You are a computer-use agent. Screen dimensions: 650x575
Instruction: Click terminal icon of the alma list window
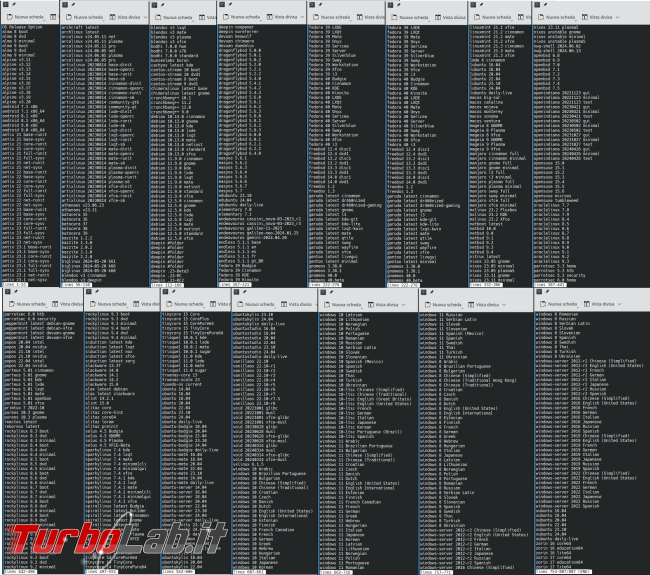[6, 5]
